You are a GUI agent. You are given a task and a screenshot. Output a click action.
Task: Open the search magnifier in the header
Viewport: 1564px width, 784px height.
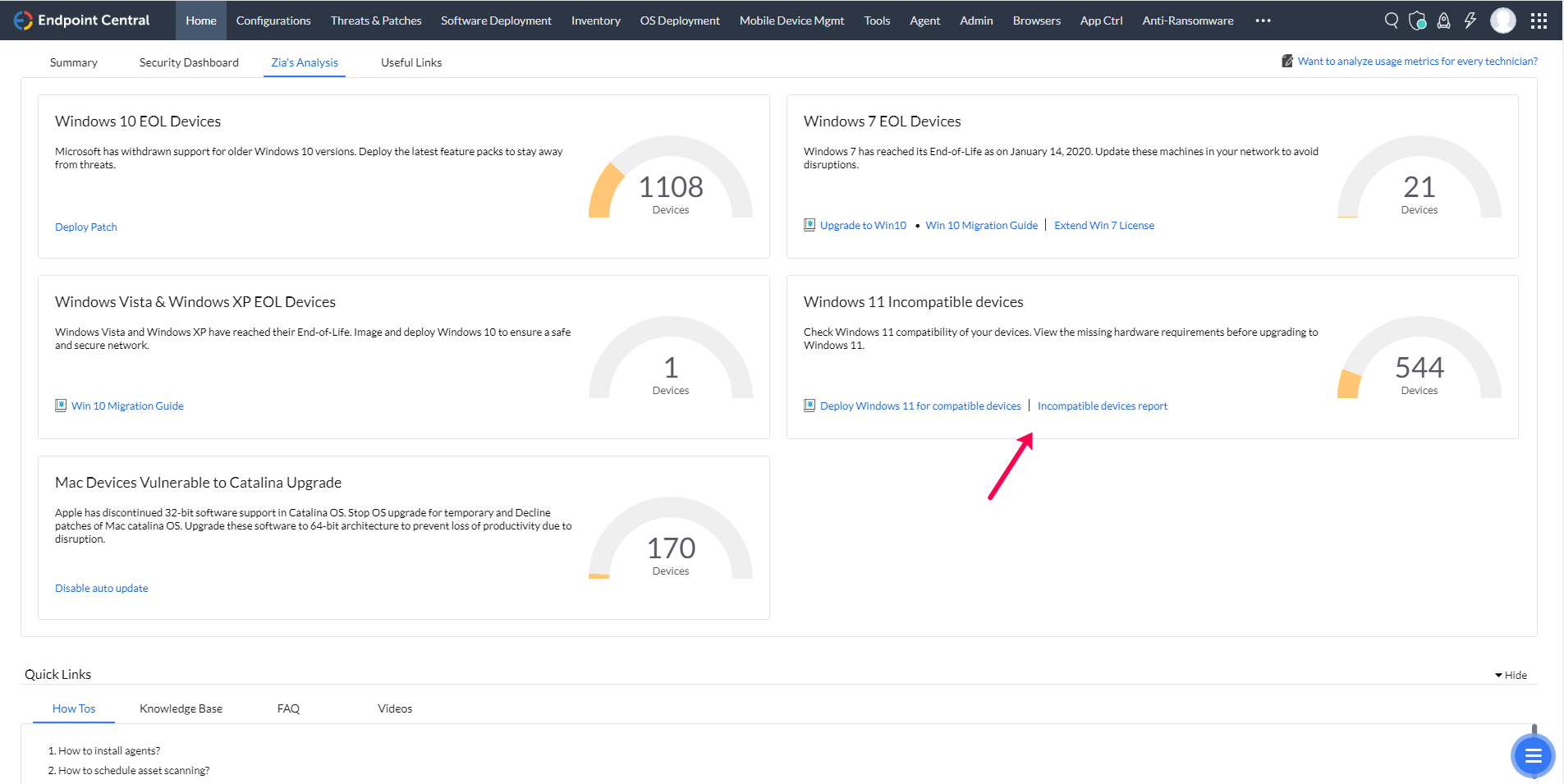[x=1392, y=21]
